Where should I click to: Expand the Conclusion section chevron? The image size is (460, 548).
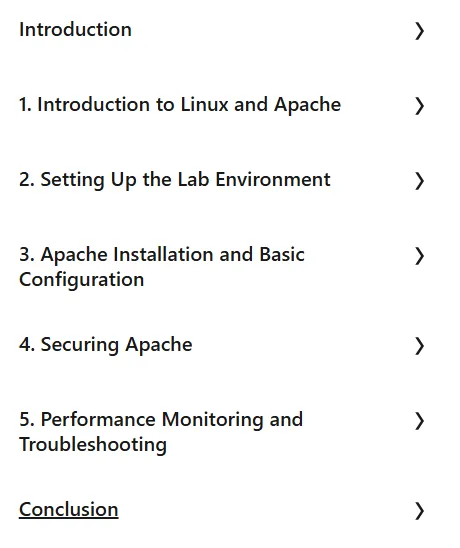click(419, 511)
